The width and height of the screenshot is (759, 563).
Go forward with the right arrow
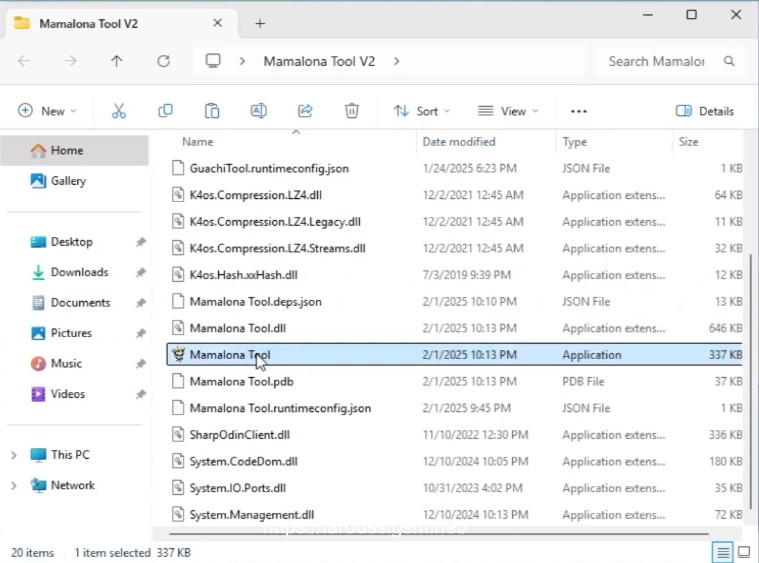point(71,61)
